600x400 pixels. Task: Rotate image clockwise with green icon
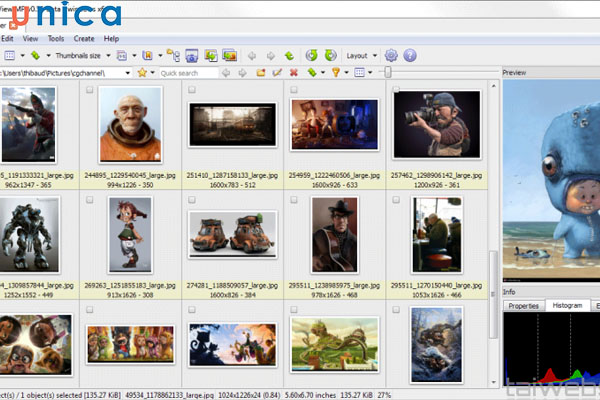tap(331, 56)
